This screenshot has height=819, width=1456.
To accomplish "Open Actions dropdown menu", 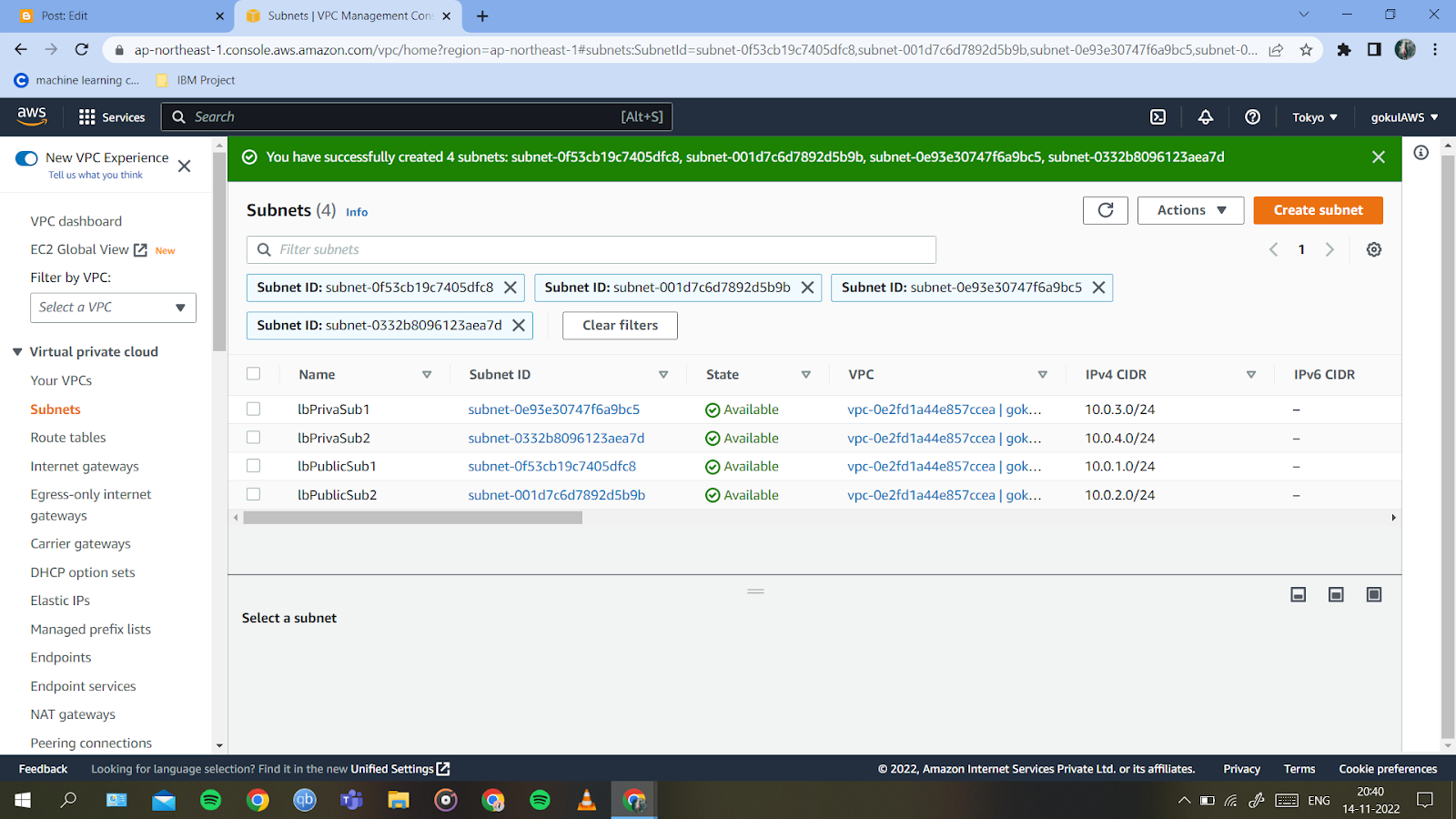I will click(x=1190, y=210).
